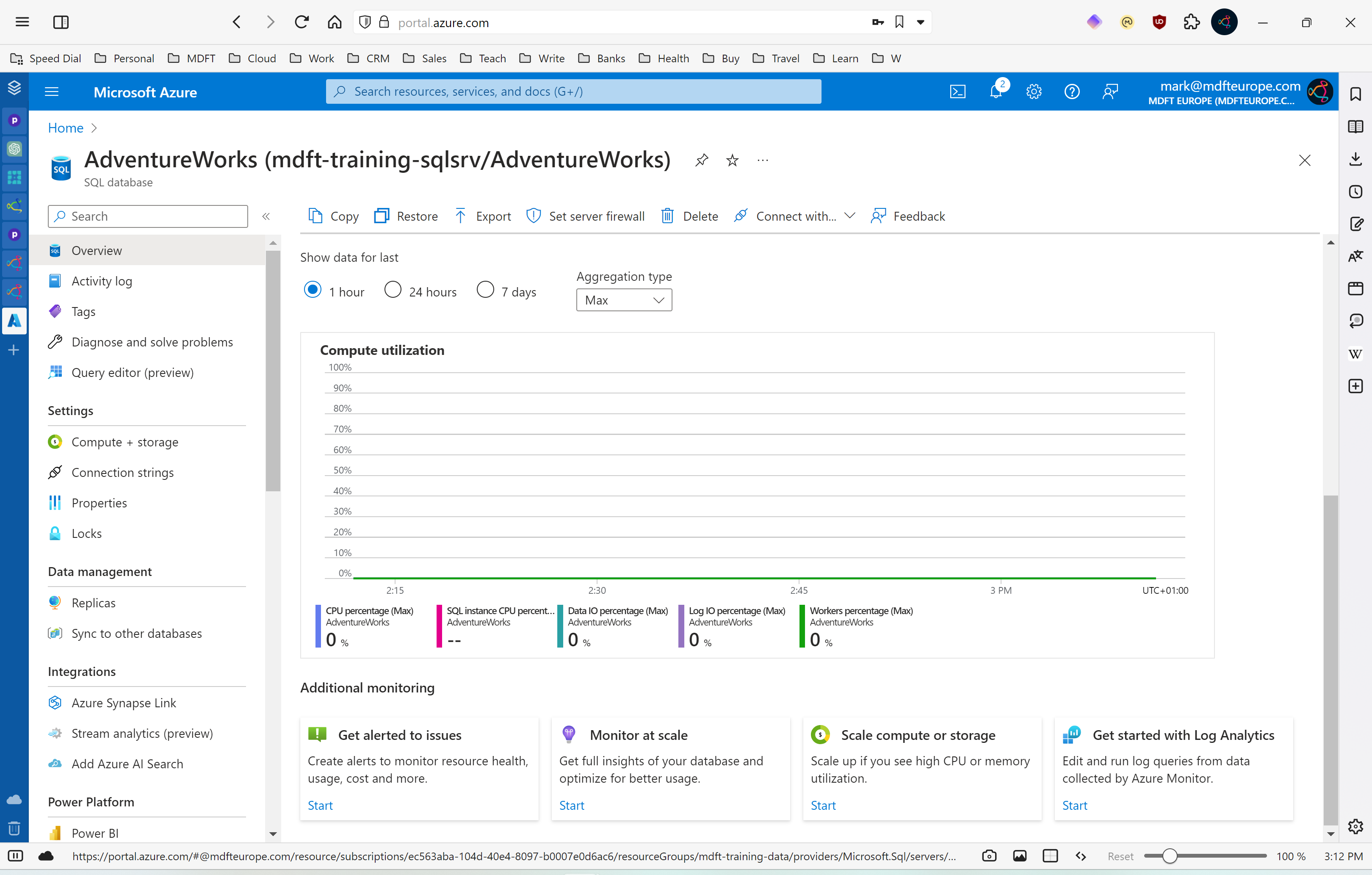Open portal settings gear
The width and height of the screenshot is (1372, 875).
click(x=1034, y=92)
